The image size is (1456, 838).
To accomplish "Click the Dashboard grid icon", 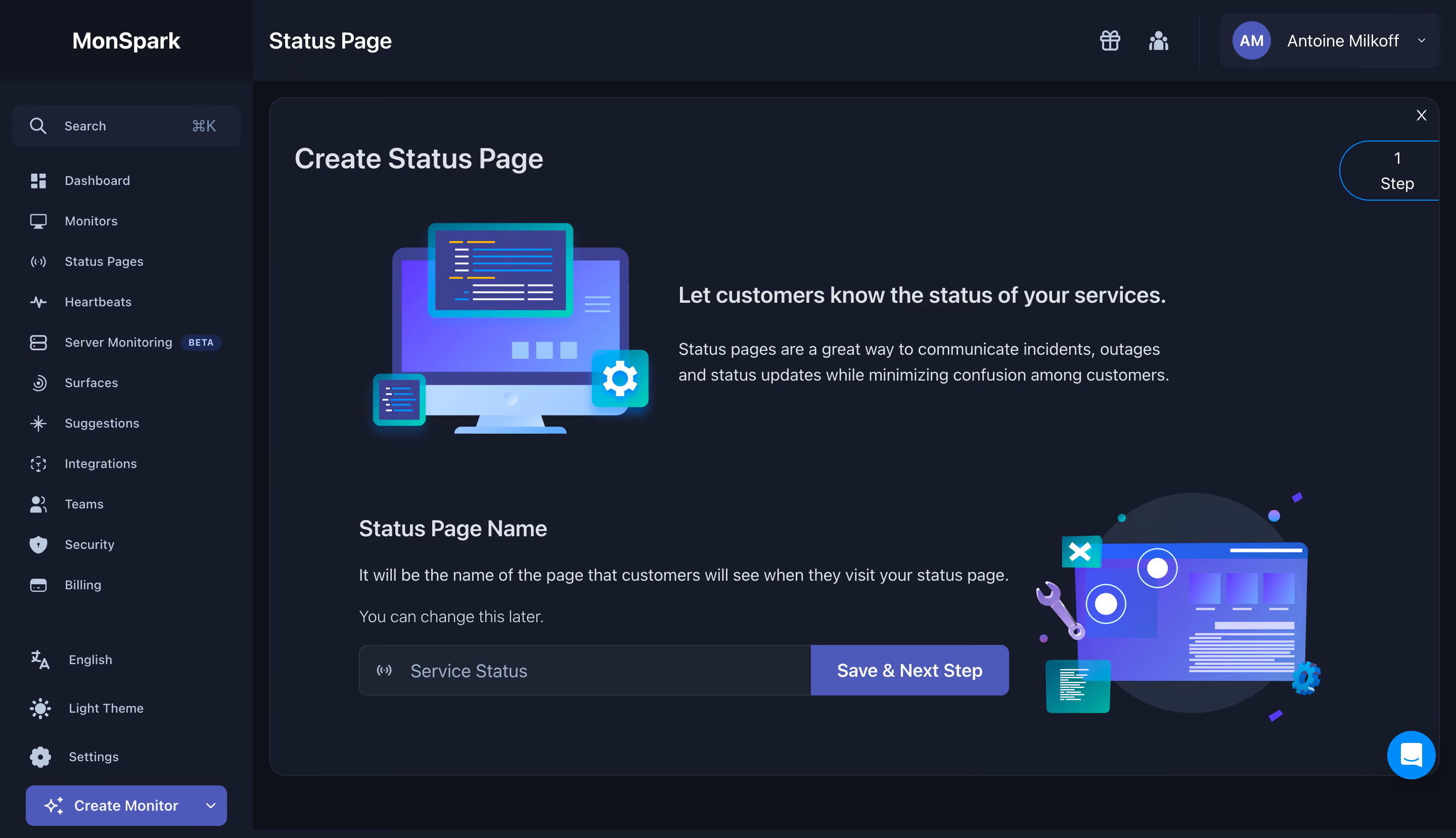I will coord(38,181).
